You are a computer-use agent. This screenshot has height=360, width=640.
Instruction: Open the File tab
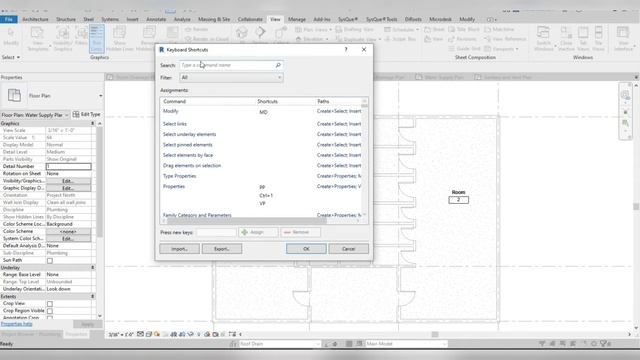pyautogui.click(x=9, y=19)
